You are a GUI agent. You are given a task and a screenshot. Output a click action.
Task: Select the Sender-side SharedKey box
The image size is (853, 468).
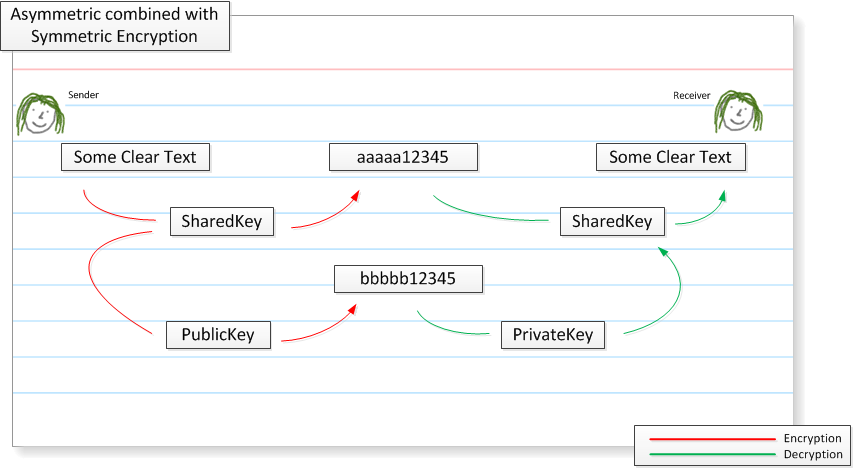221,221
